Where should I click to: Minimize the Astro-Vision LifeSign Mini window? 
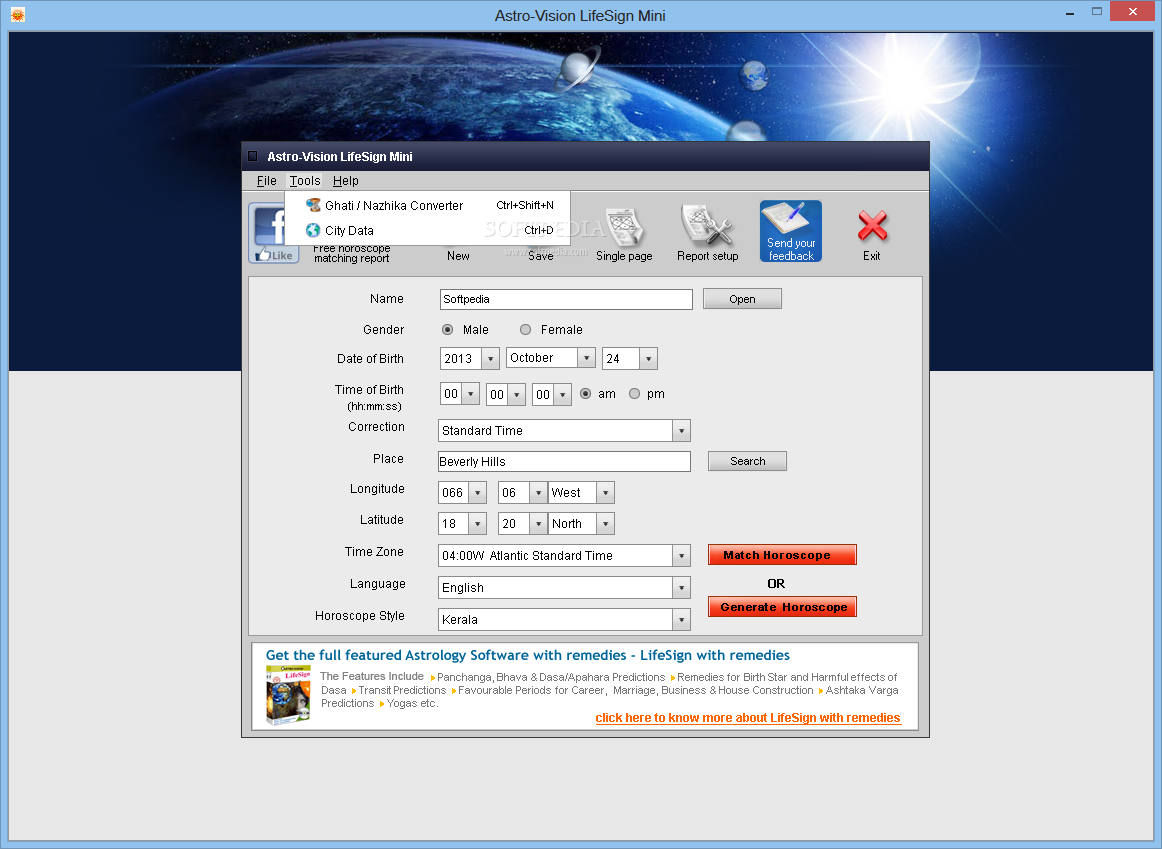[1070, 12]
